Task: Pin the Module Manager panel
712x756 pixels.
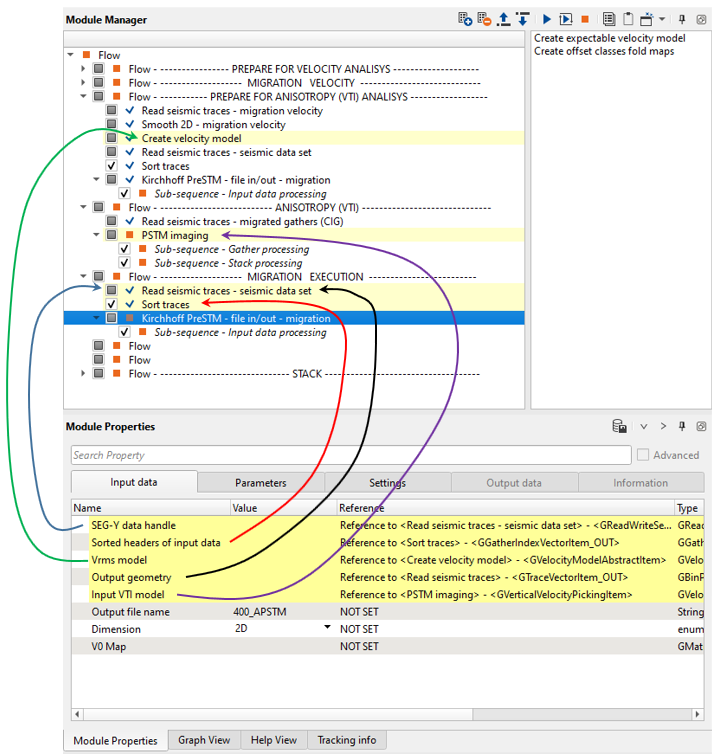Action: (x=682, y=19)
